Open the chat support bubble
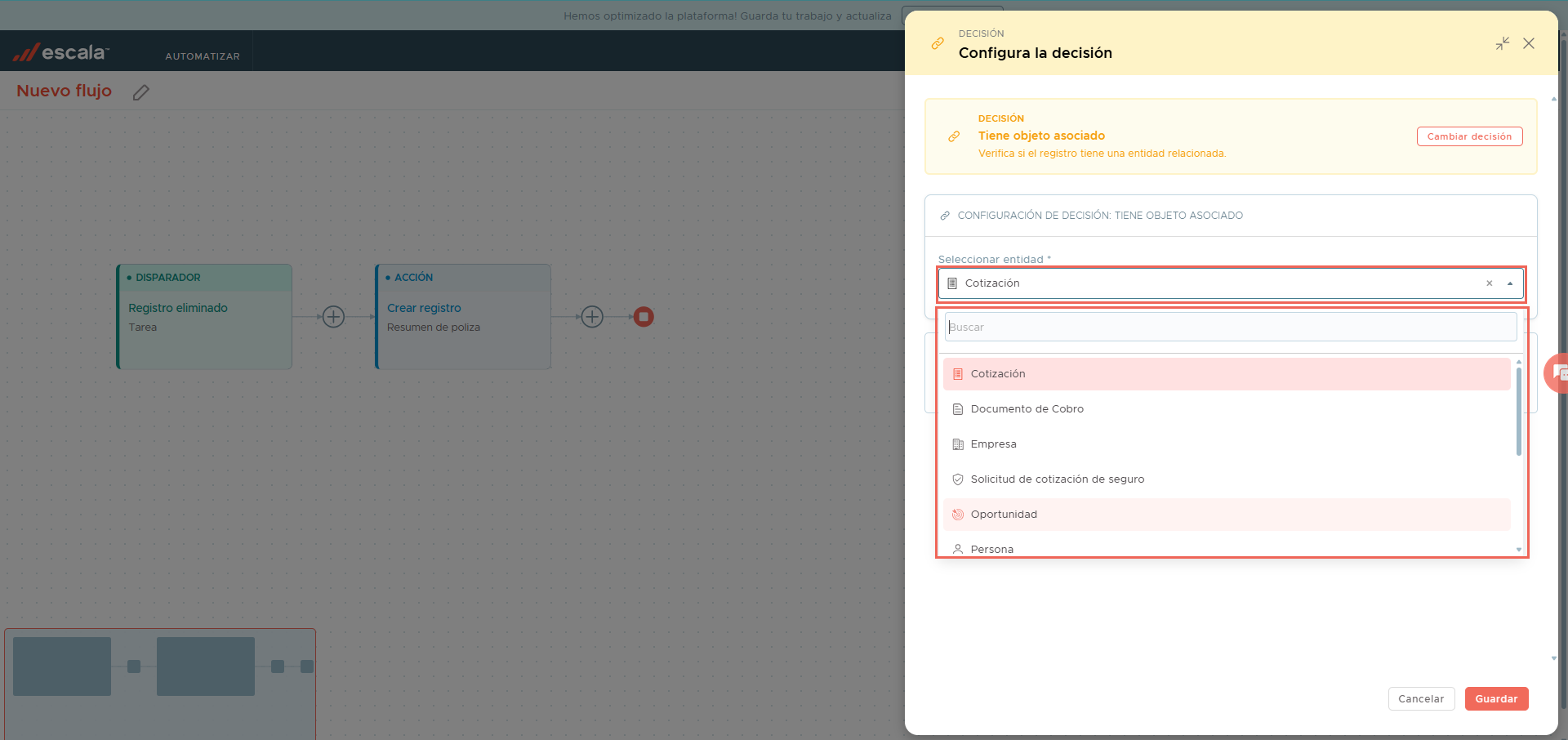The image size is (1568, 740). [1558, 373]
